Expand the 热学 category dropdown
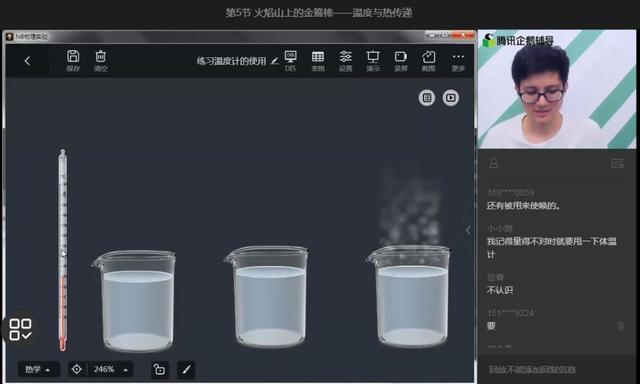 (38, 369)
